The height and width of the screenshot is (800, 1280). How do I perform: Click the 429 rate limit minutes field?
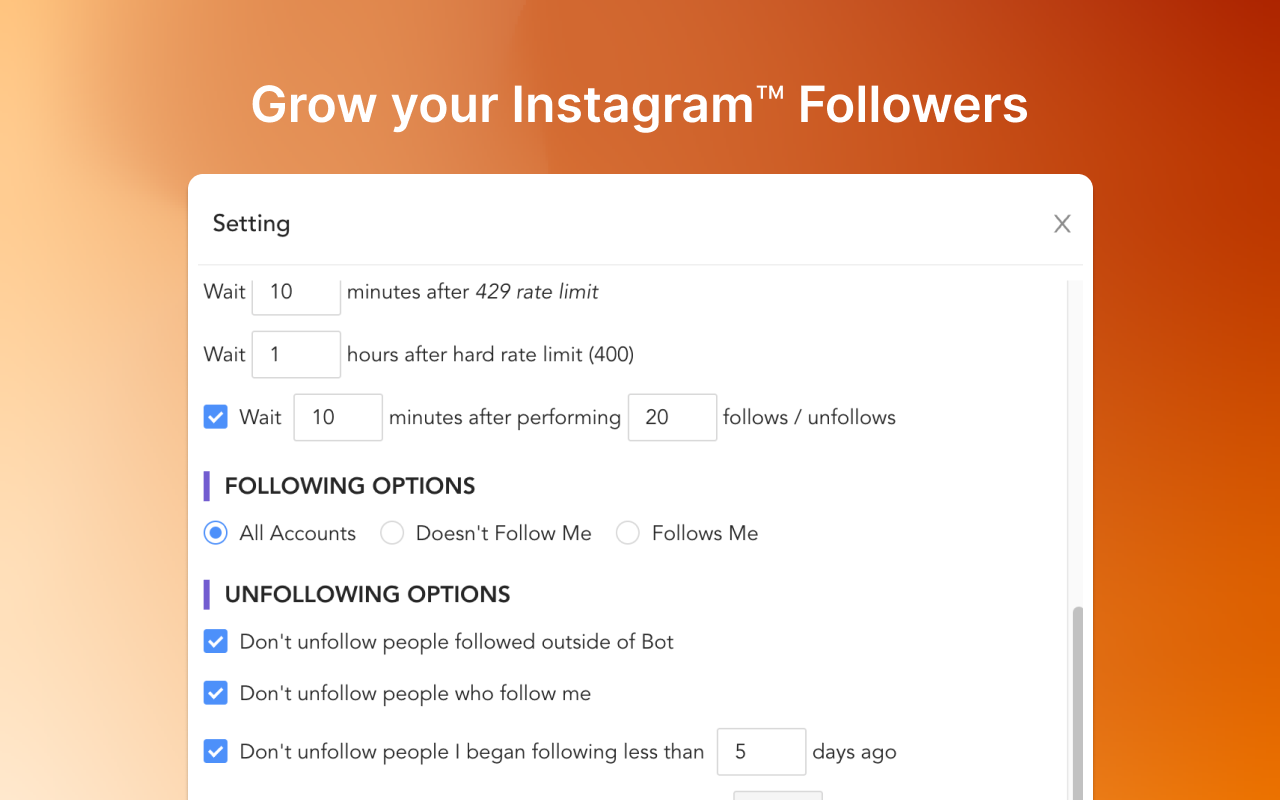coord(296,292)
